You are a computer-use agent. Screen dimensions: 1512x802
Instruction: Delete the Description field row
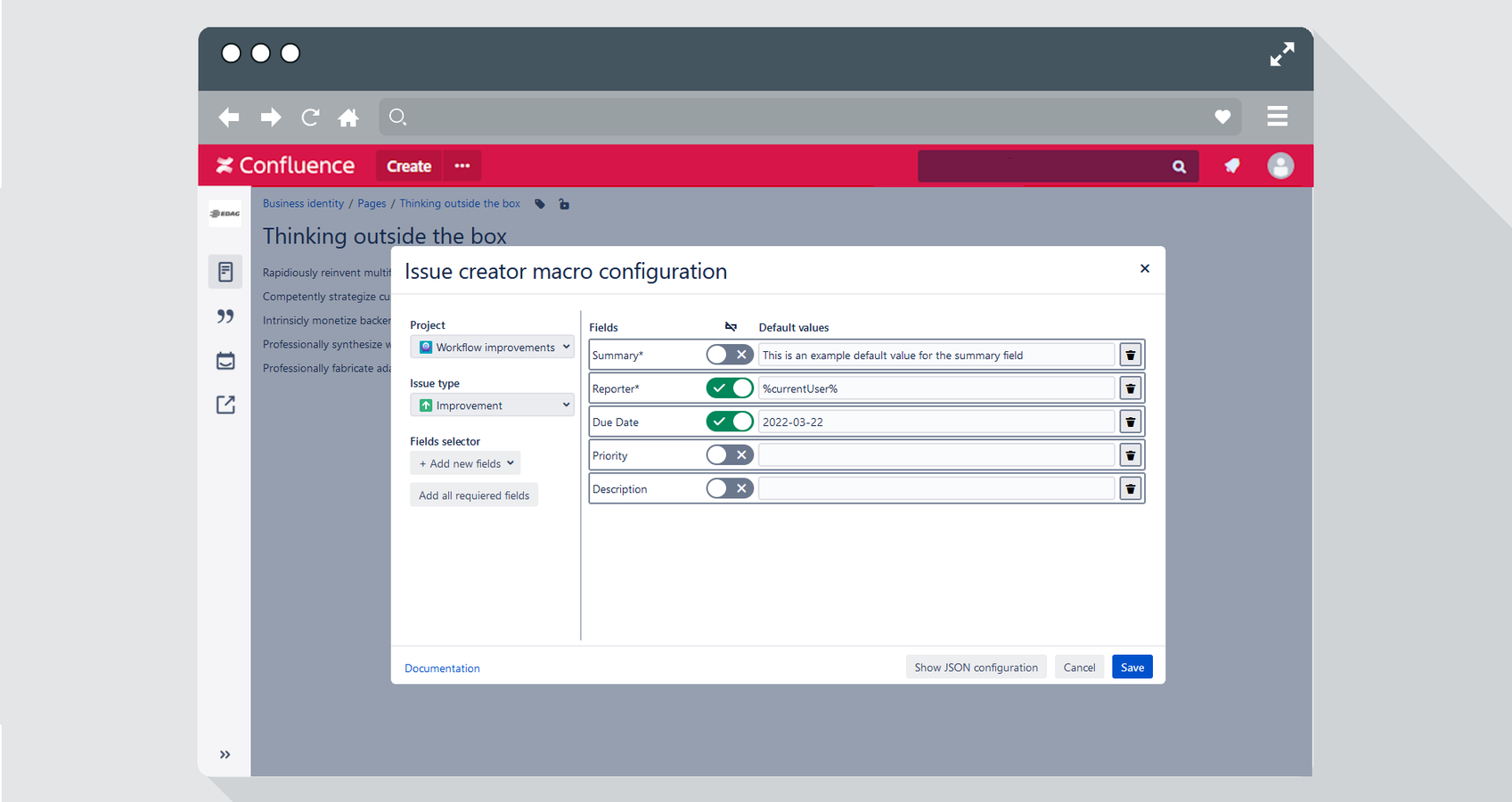tap(1131, 488)
